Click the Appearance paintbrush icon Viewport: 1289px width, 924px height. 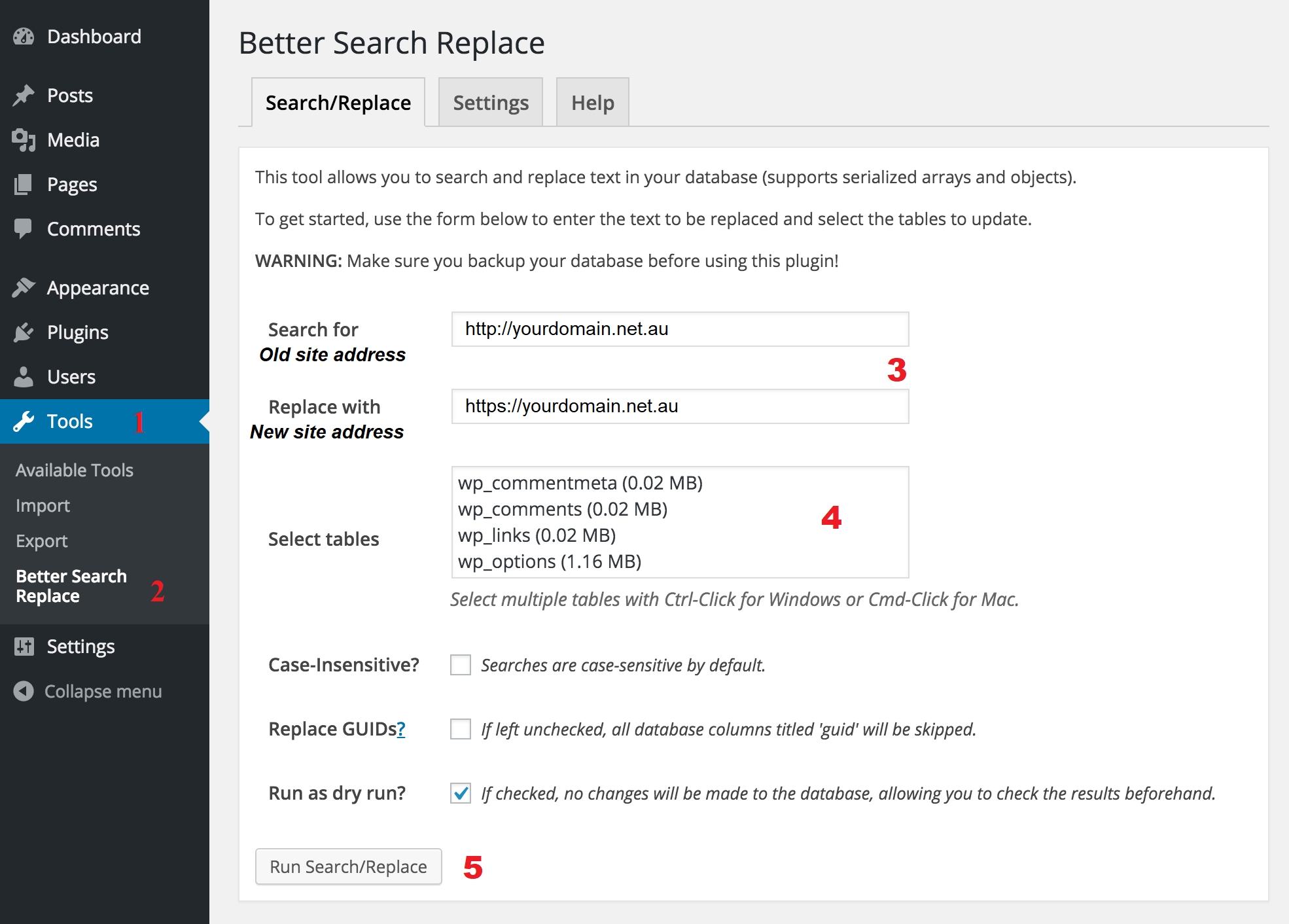24,287
